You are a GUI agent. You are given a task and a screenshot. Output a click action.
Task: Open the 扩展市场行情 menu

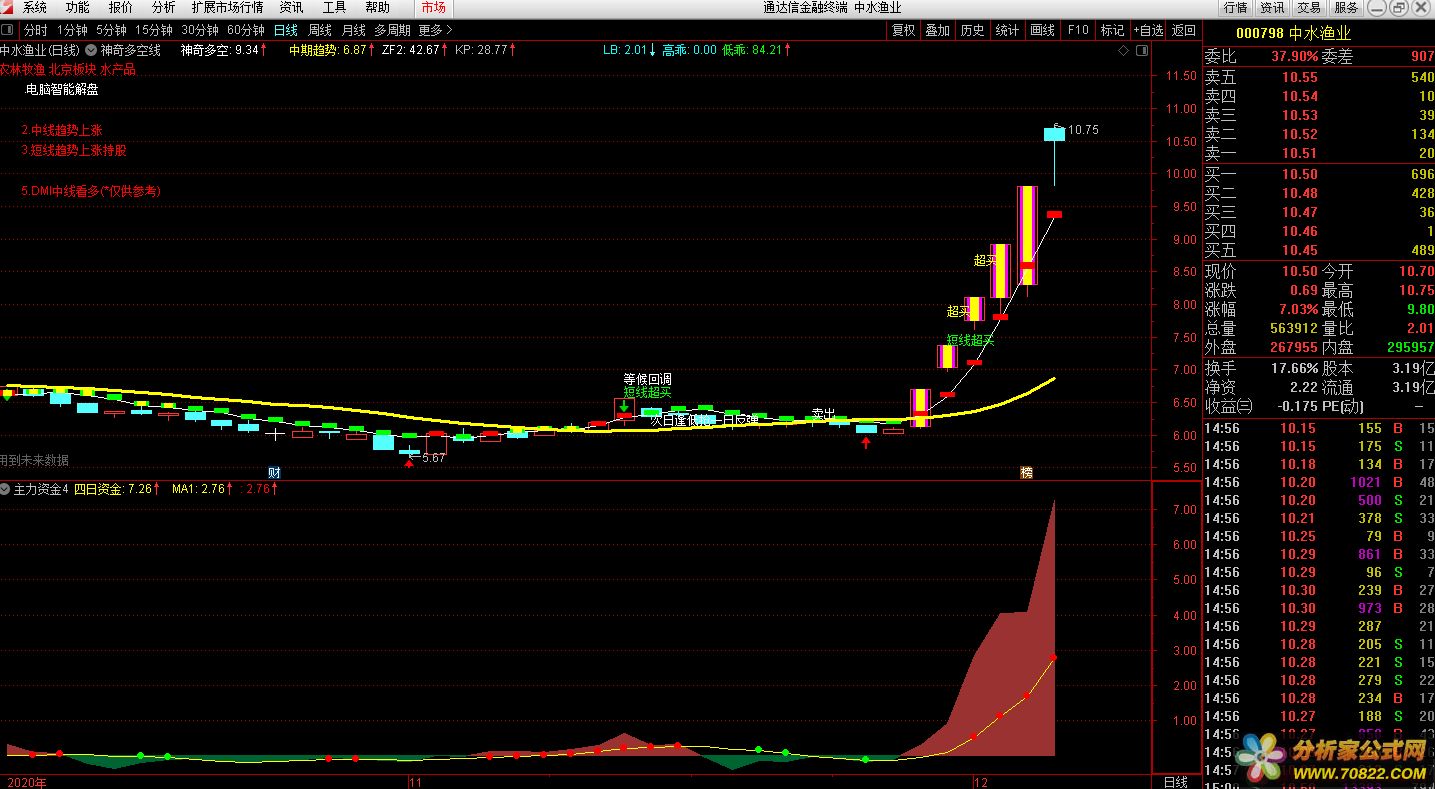tap(228, 7)
